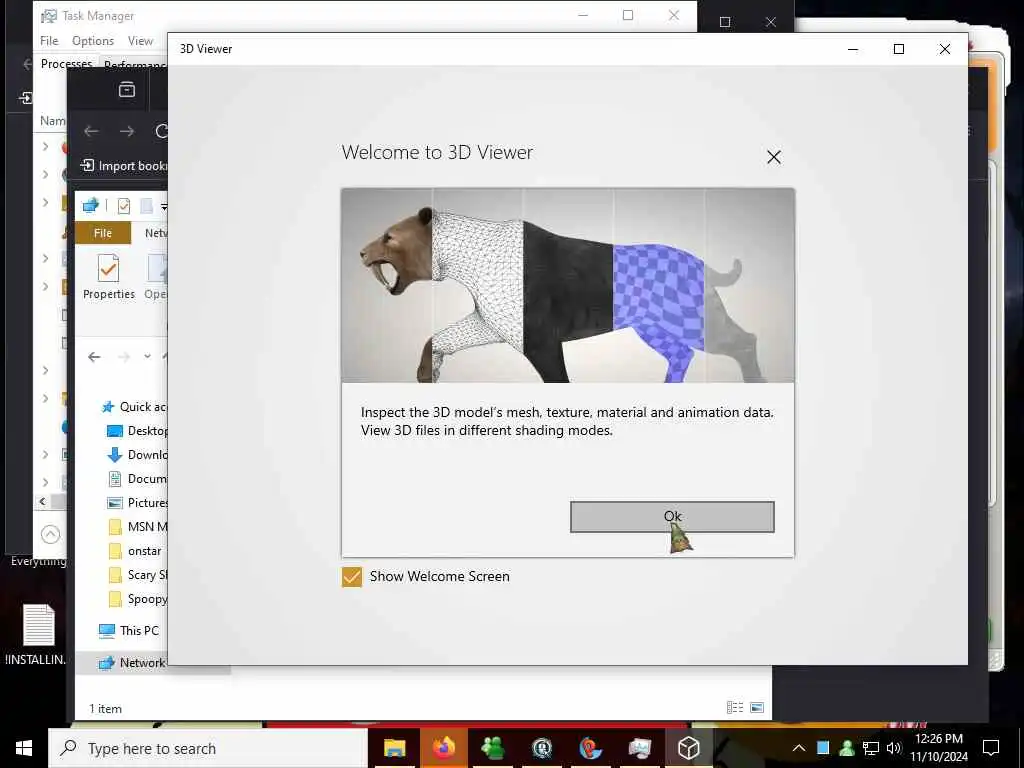
Task: Open File Explorer from the taskbar
Action: [394, 748]
